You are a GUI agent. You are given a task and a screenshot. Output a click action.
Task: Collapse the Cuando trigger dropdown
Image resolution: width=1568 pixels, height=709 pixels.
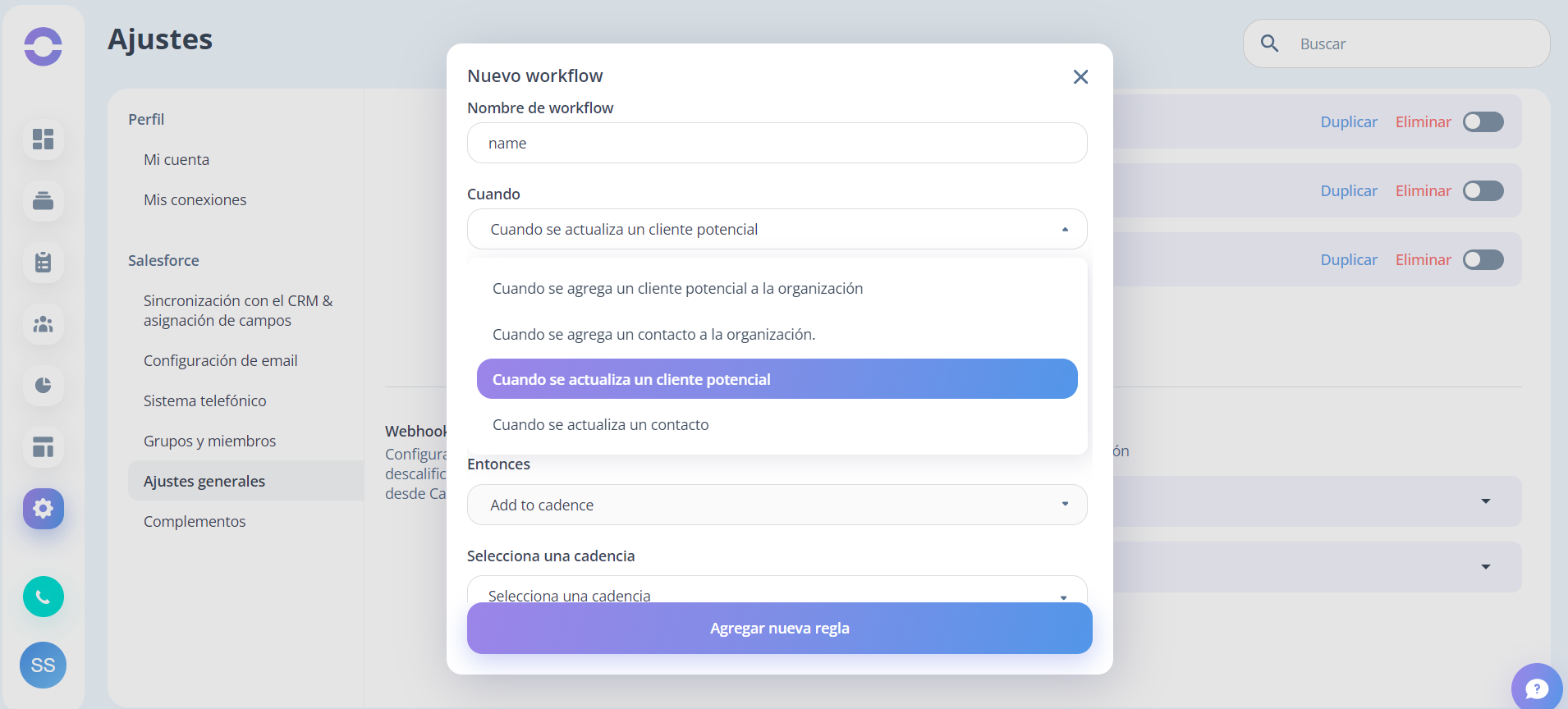click(777, 229)
